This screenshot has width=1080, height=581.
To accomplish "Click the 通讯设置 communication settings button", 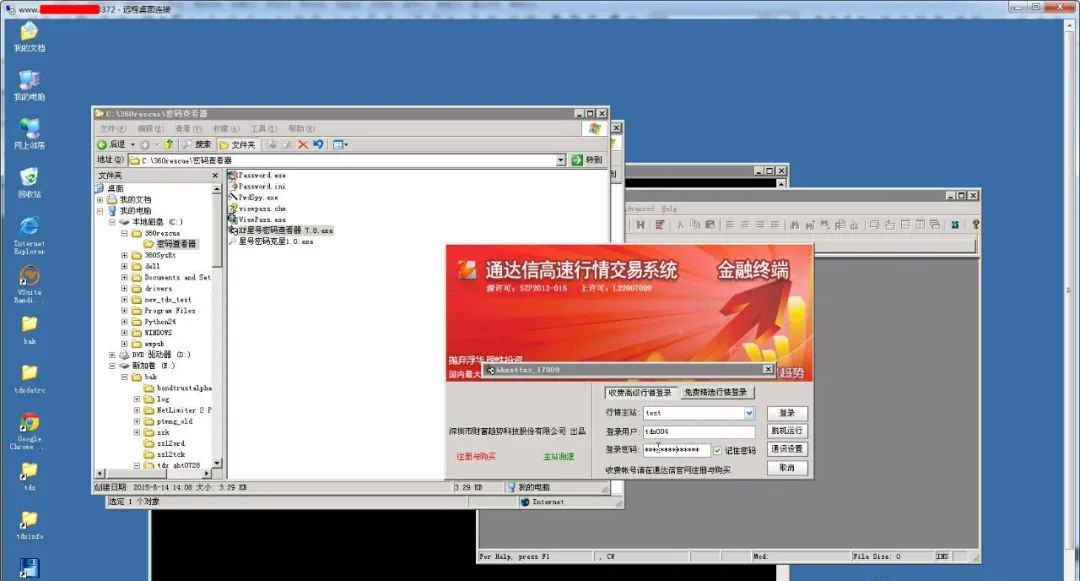I will [x=787, y=449].
